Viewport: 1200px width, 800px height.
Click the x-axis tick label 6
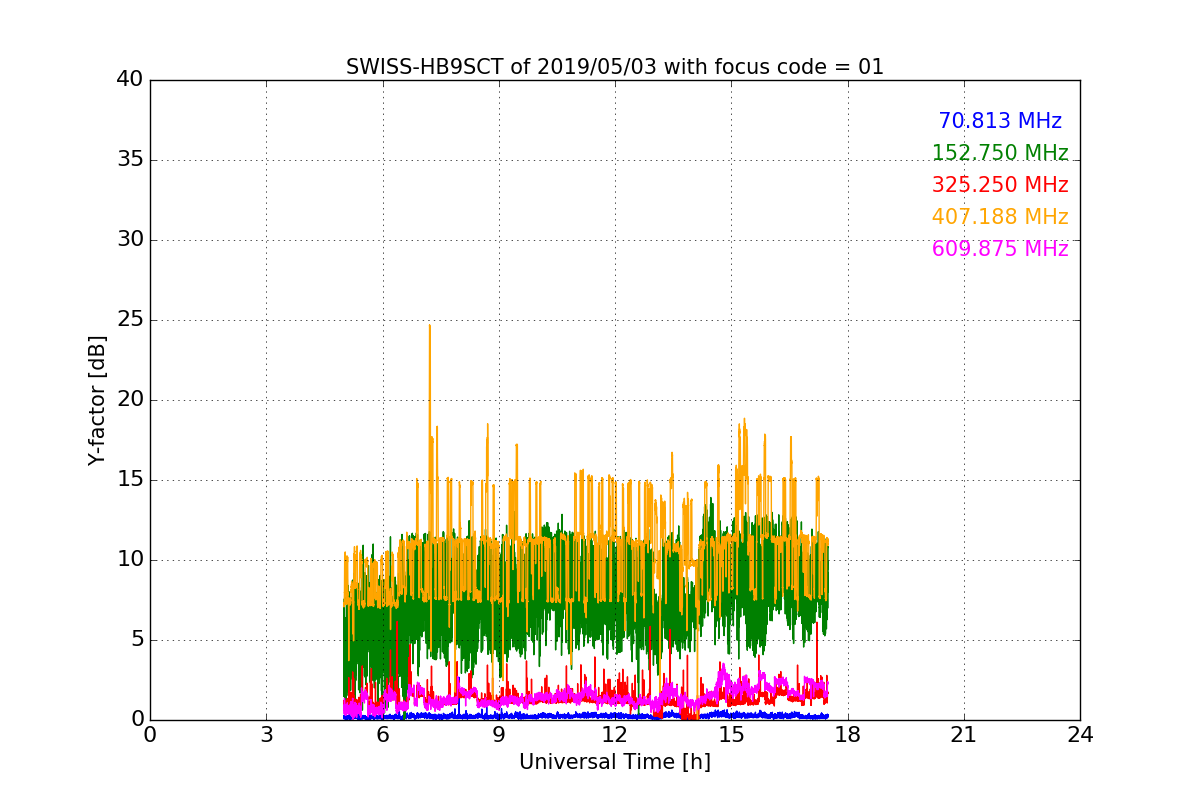coord(382,734)
